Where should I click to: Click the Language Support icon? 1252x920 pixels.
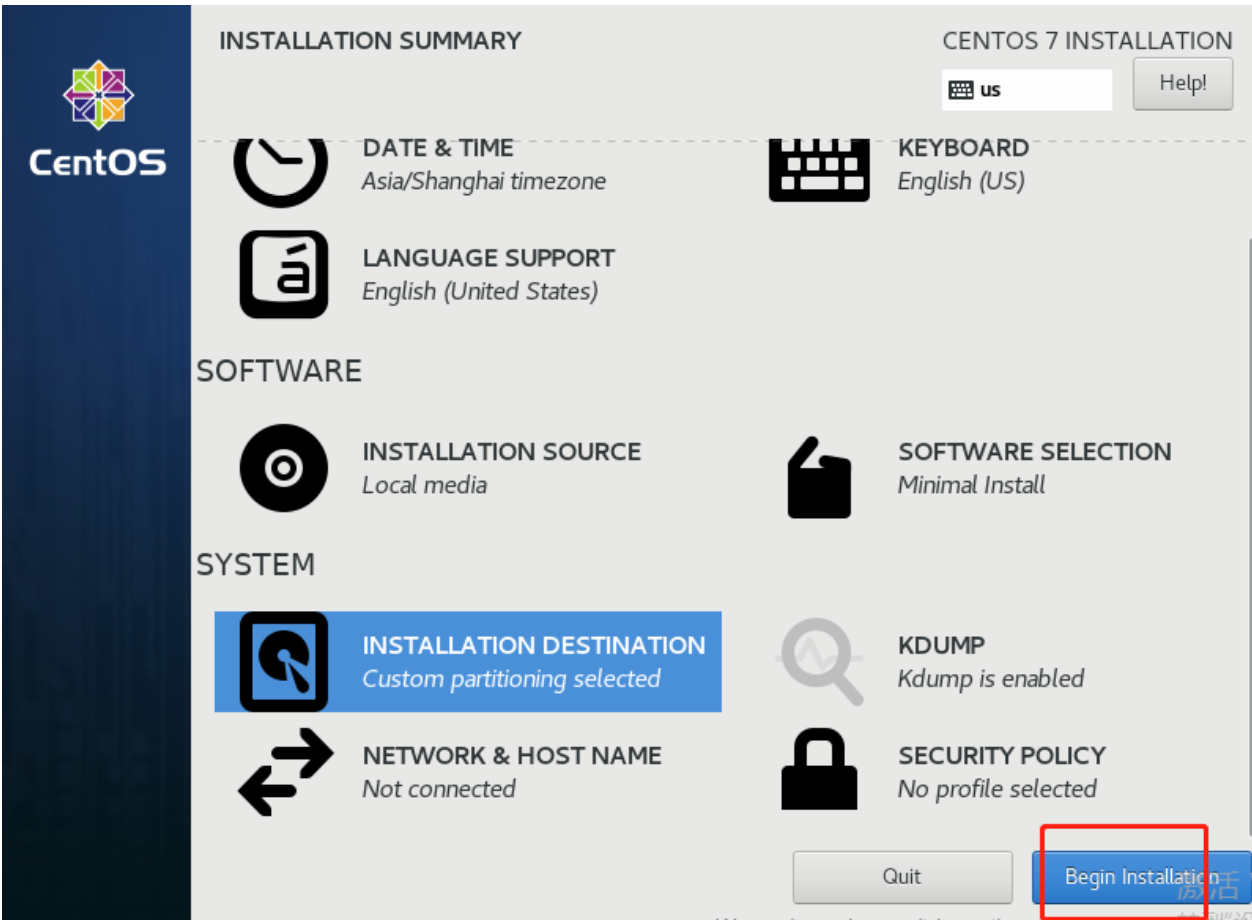[x=284, y=274]
